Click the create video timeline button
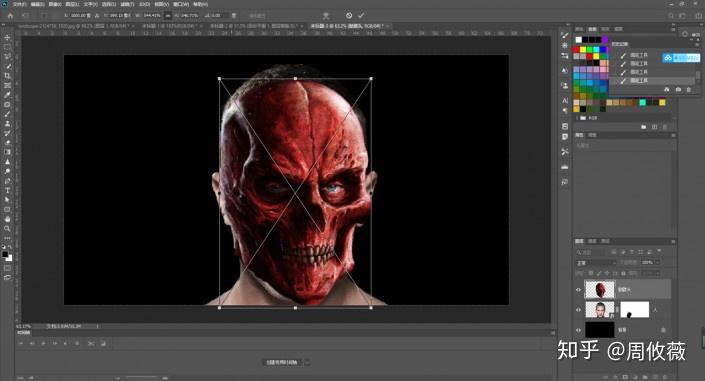 282,362
